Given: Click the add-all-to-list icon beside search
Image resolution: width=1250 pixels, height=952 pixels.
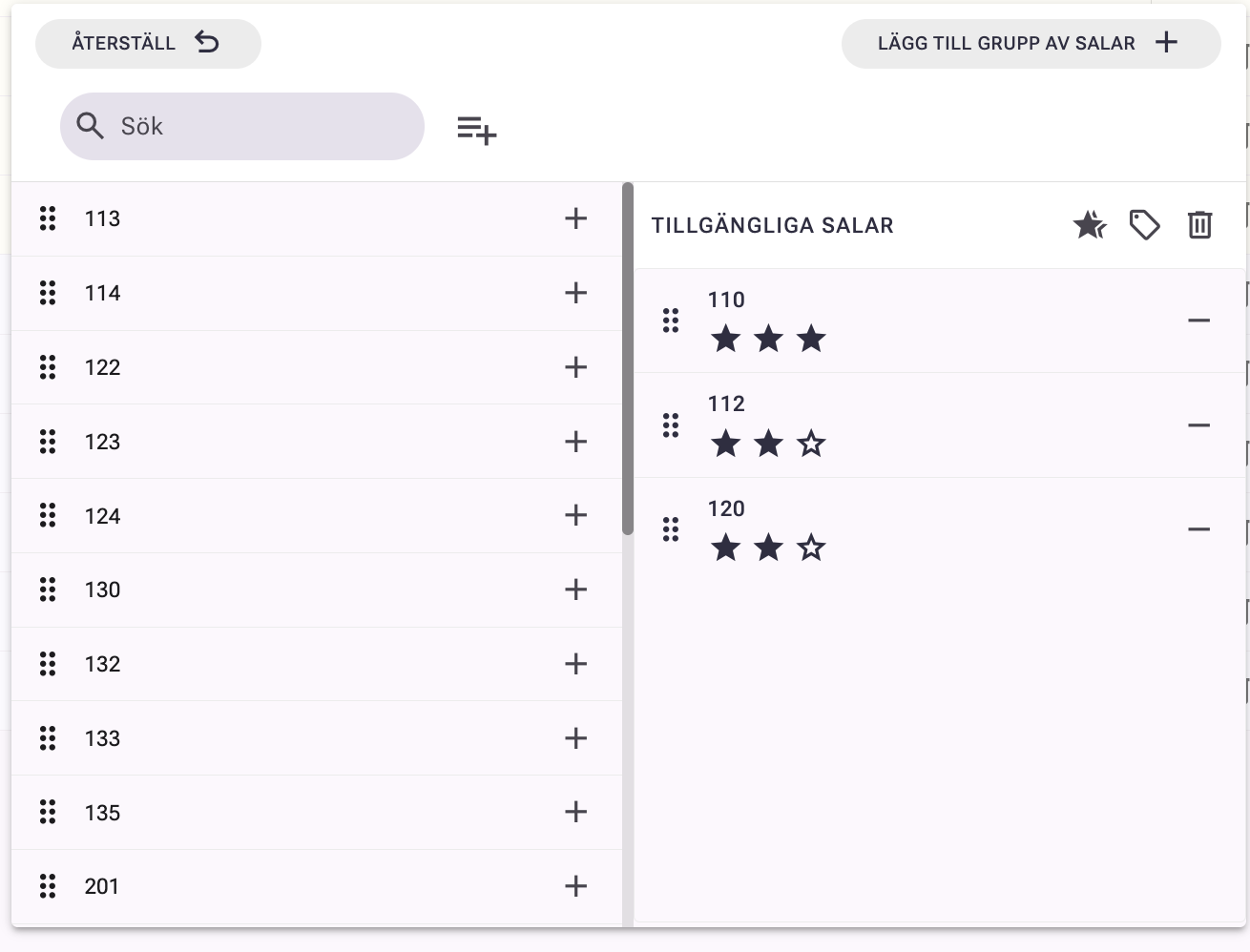Looking at the screenshot, I should pos(476,129).
